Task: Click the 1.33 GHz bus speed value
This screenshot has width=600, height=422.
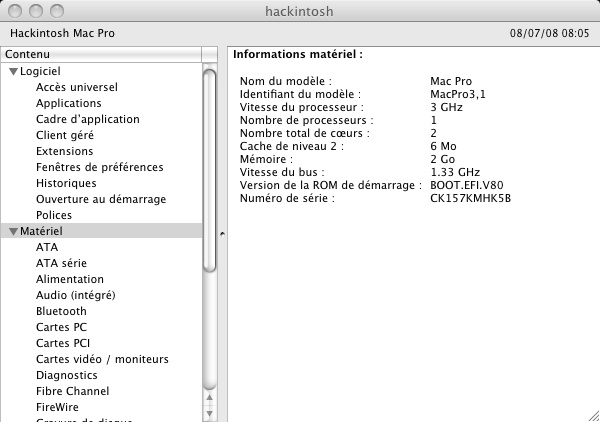Action: click(x=455, y=172)
